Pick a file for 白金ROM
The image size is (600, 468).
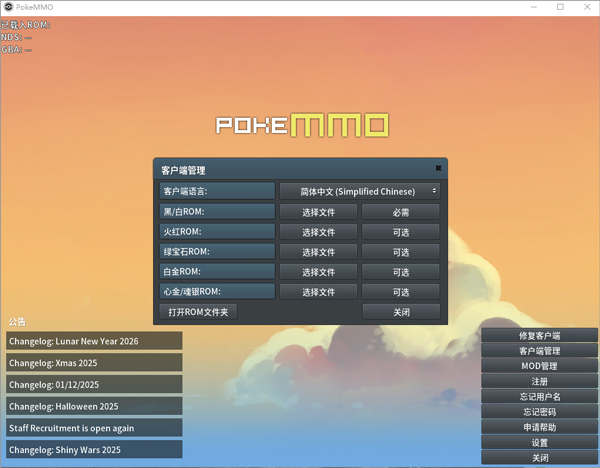(318, 272)
